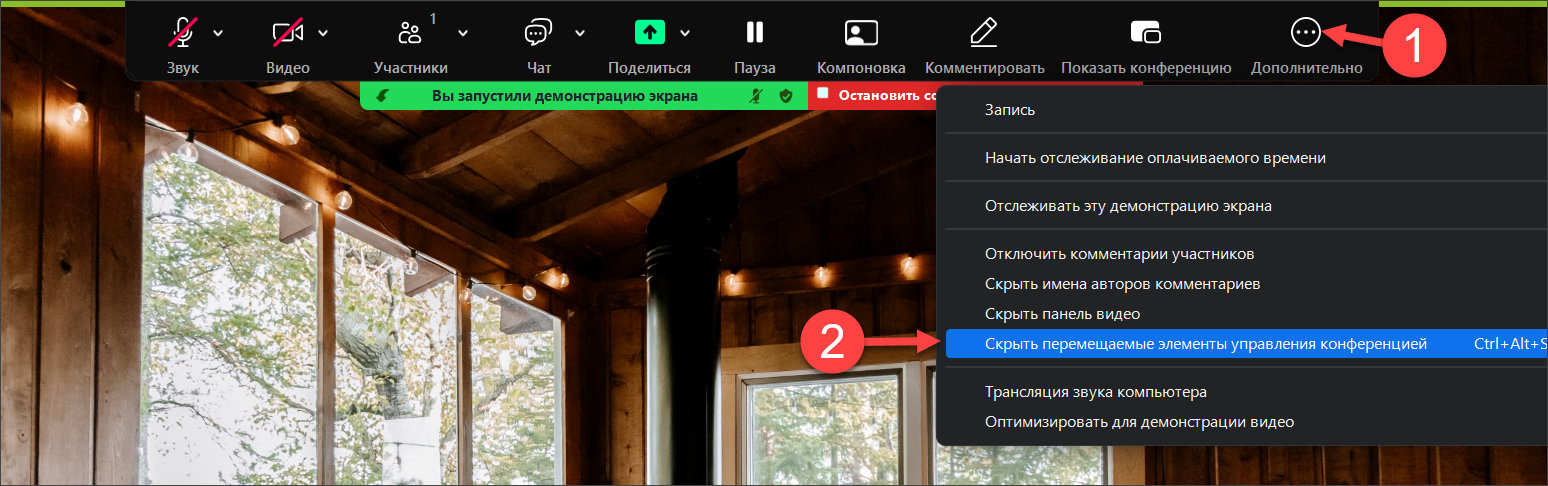This screenshot has height=486, width=1548.
Task: Click the Показать конференцию icon
Action: (x=1145, y=34)
